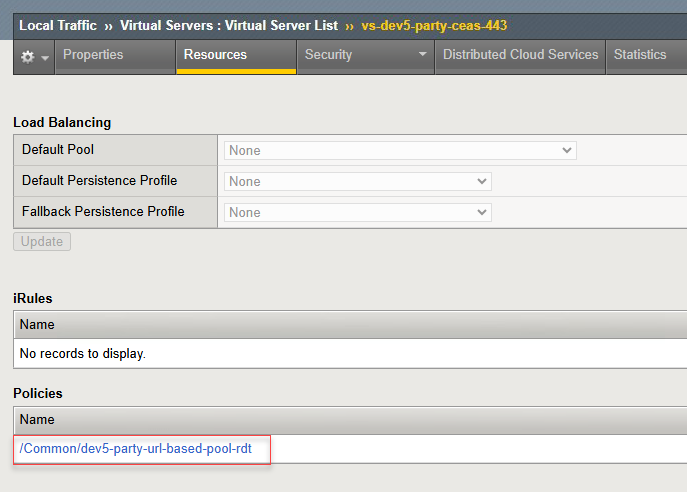
Task: Switch to the Resources tab
Action: [215, 55]
